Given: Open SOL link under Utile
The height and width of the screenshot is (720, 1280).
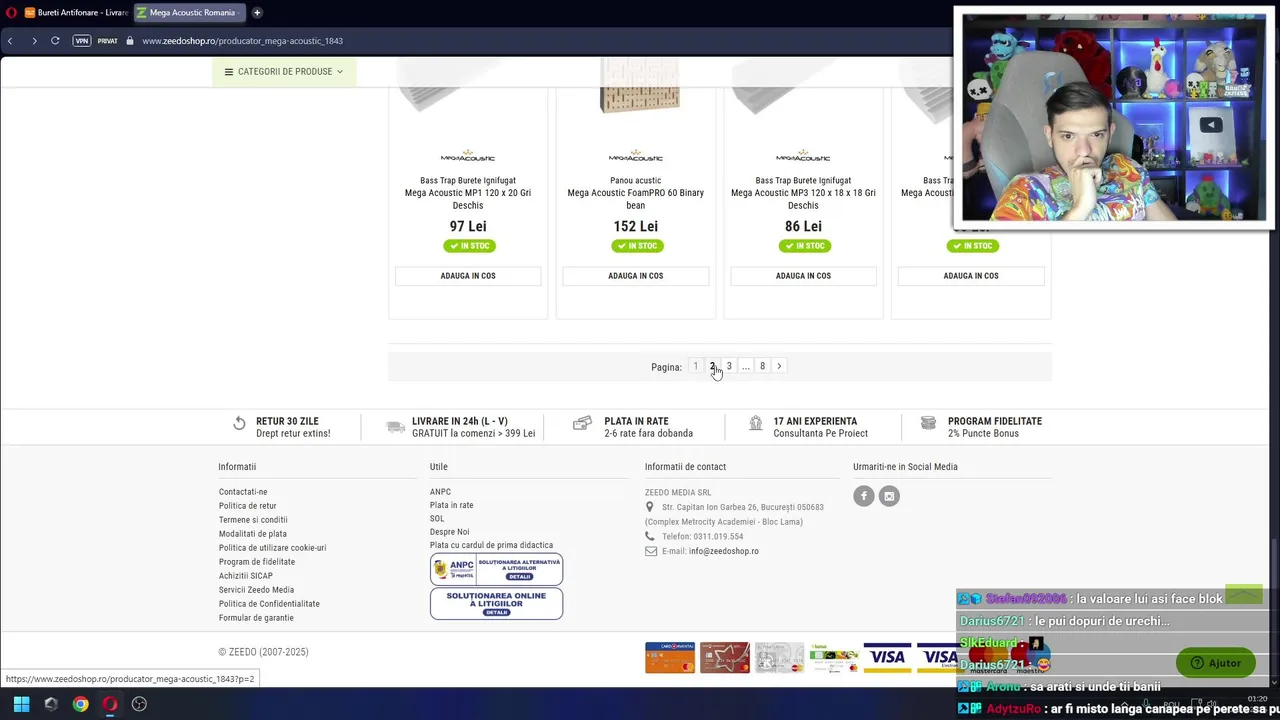Looking at the screenshot, I should (x=437, y=519).
